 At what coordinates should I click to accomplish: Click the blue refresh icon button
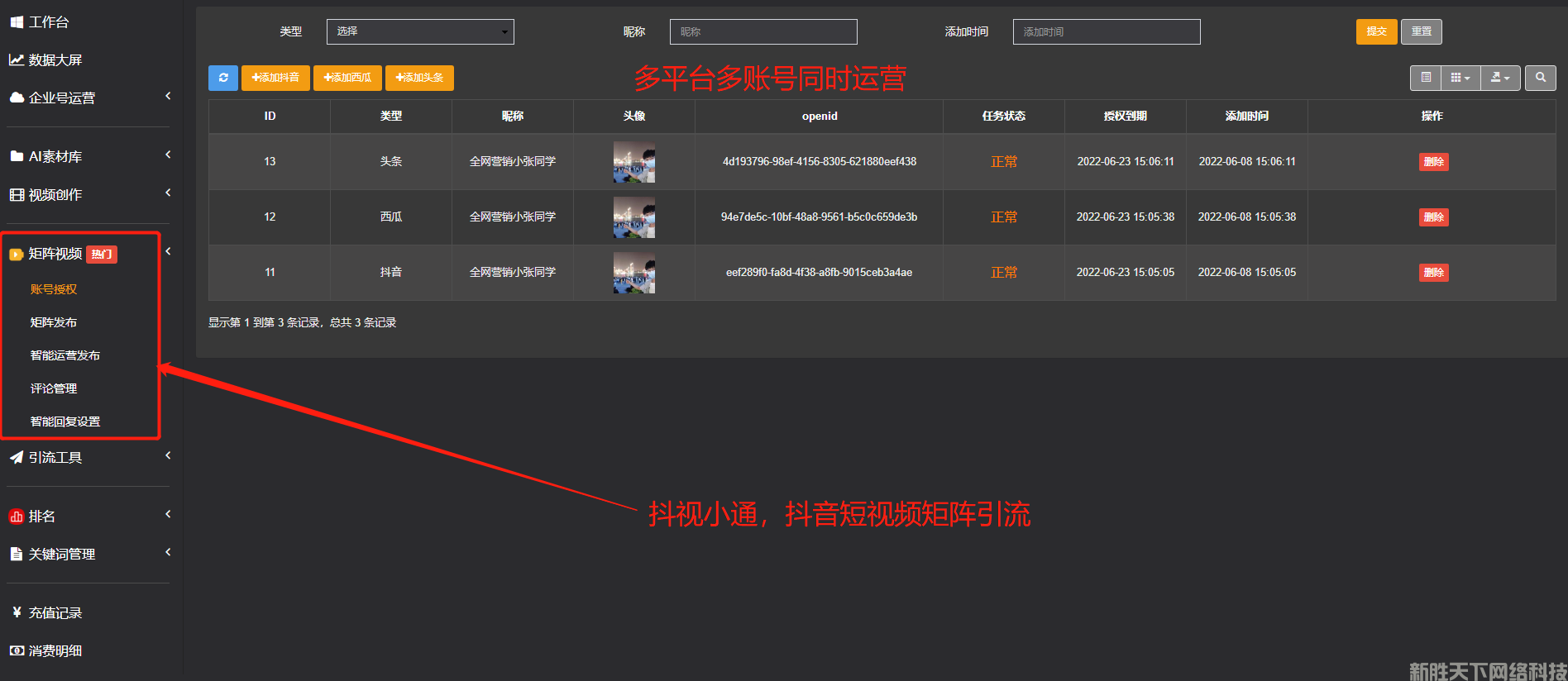[222, 78]
